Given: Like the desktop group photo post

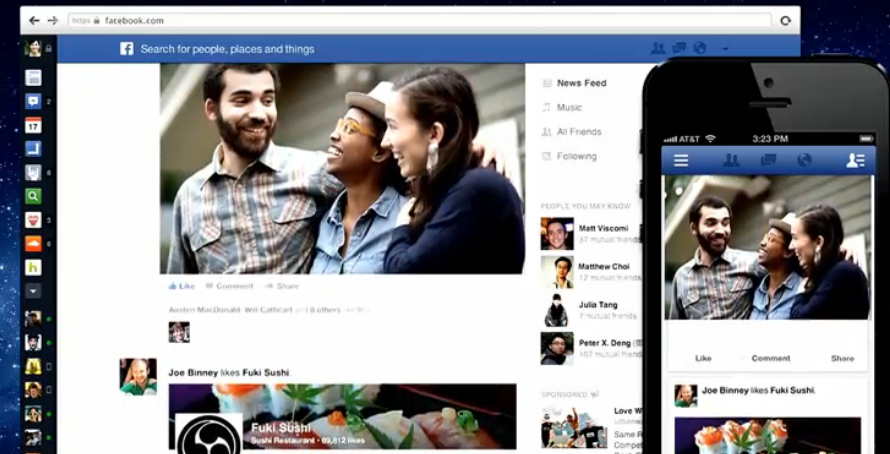Looking at the screenshot, I should pyautogui.click(x=182, y=286).
